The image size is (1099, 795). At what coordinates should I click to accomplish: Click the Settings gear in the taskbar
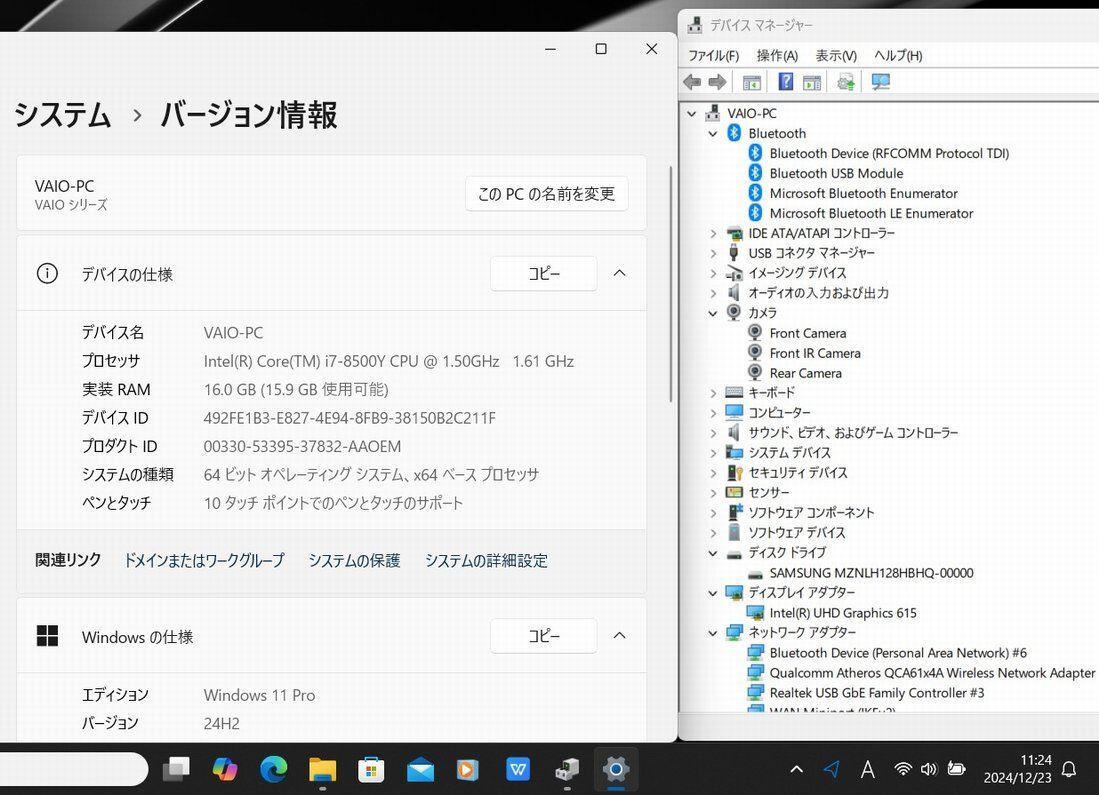(x=616, y=769)
